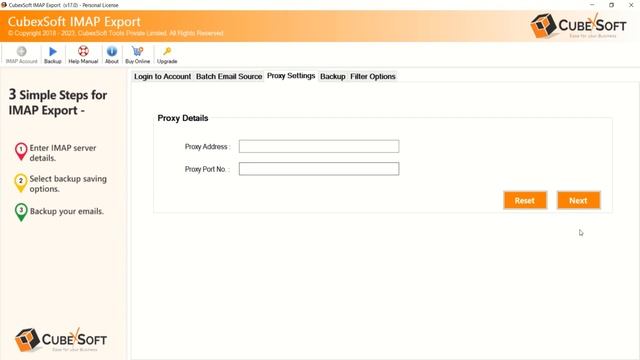Viewport: 640px width, 360px height.
Task: Click step 2 yellow pin marker
Action: (x=21, y=182)
